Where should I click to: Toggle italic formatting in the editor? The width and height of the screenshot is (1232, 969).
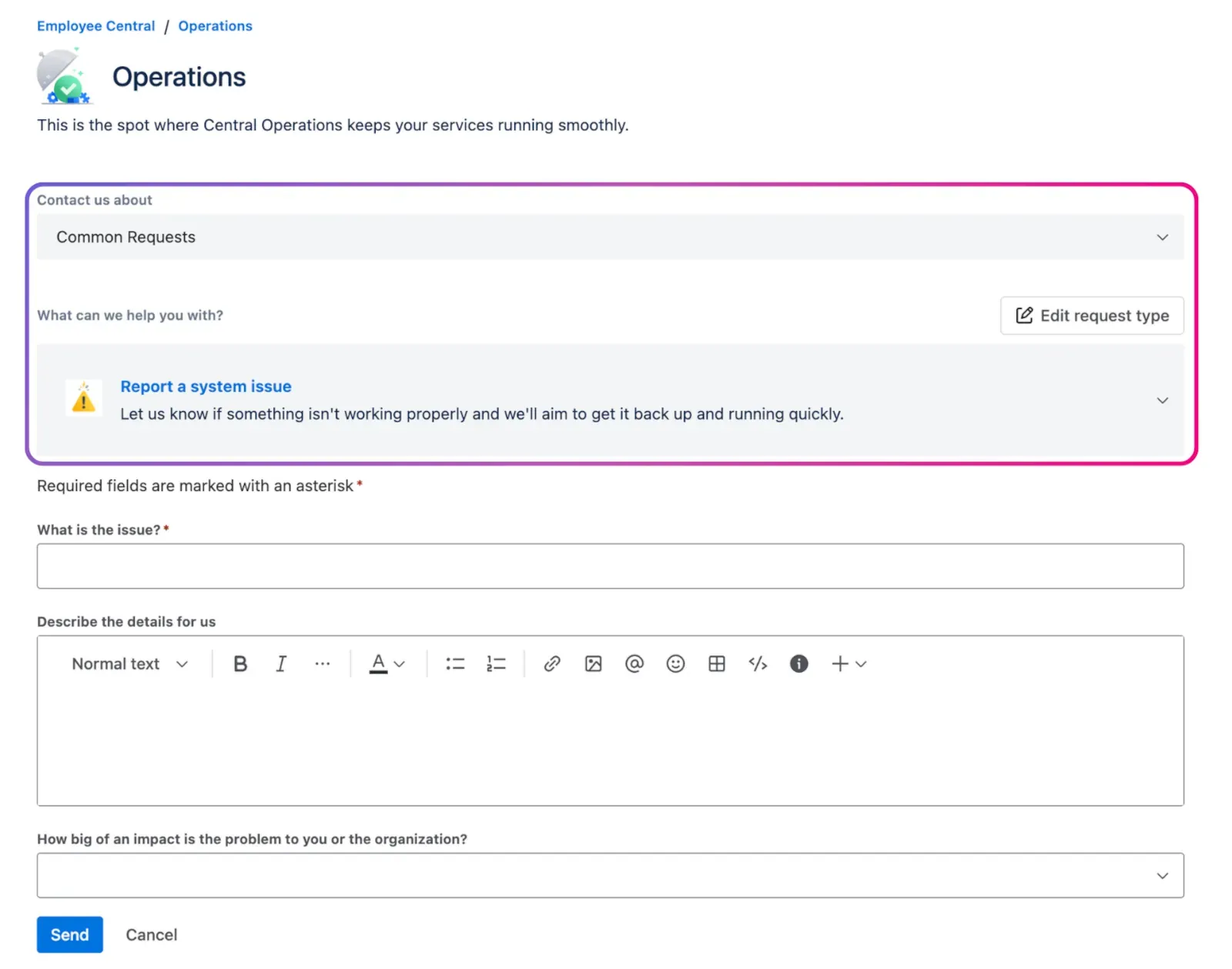(x=281, y=663)
